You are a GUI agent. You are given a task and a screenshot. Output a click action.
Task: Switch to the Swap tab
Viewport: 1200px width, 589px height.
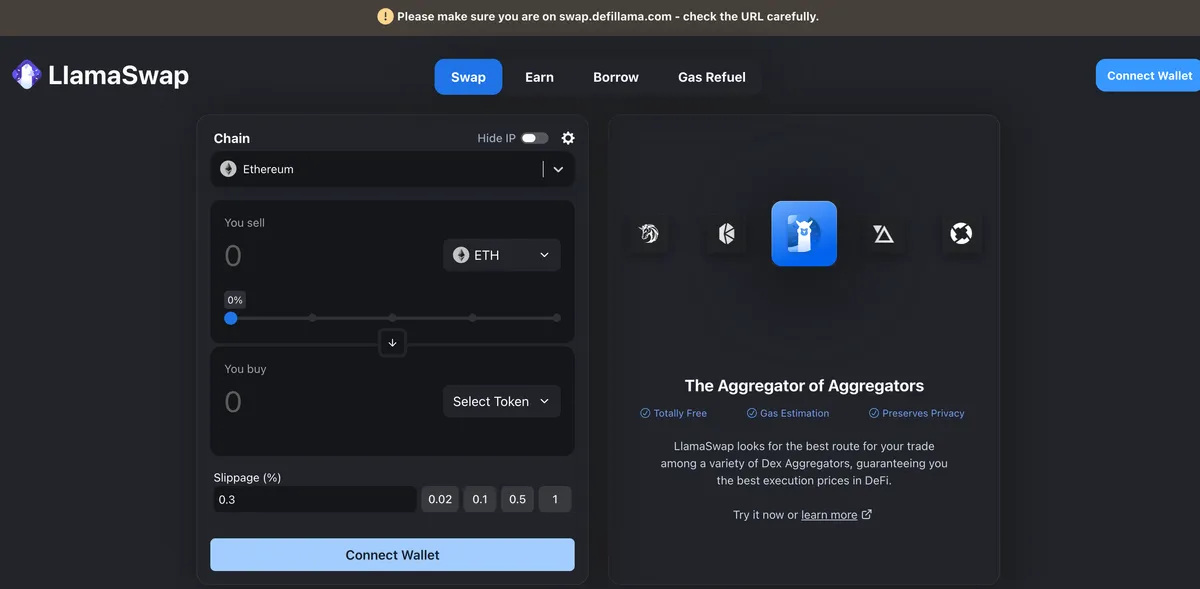(468, 77)
